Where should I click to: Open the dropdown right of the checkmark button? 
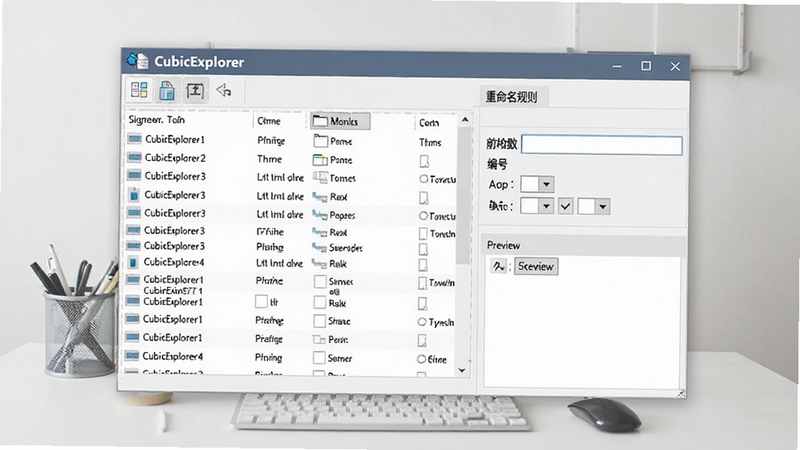(x=594, y=207)
